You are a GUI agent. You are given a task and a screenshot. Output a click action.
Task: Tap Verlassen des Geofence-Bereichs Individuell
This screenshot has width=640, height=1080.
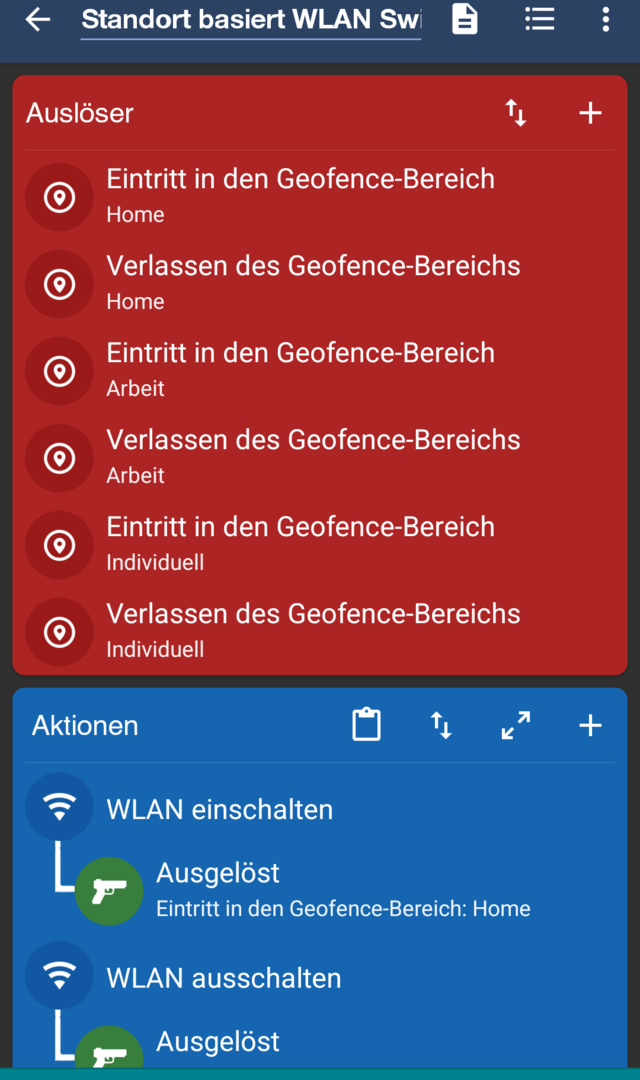[313, 630]
